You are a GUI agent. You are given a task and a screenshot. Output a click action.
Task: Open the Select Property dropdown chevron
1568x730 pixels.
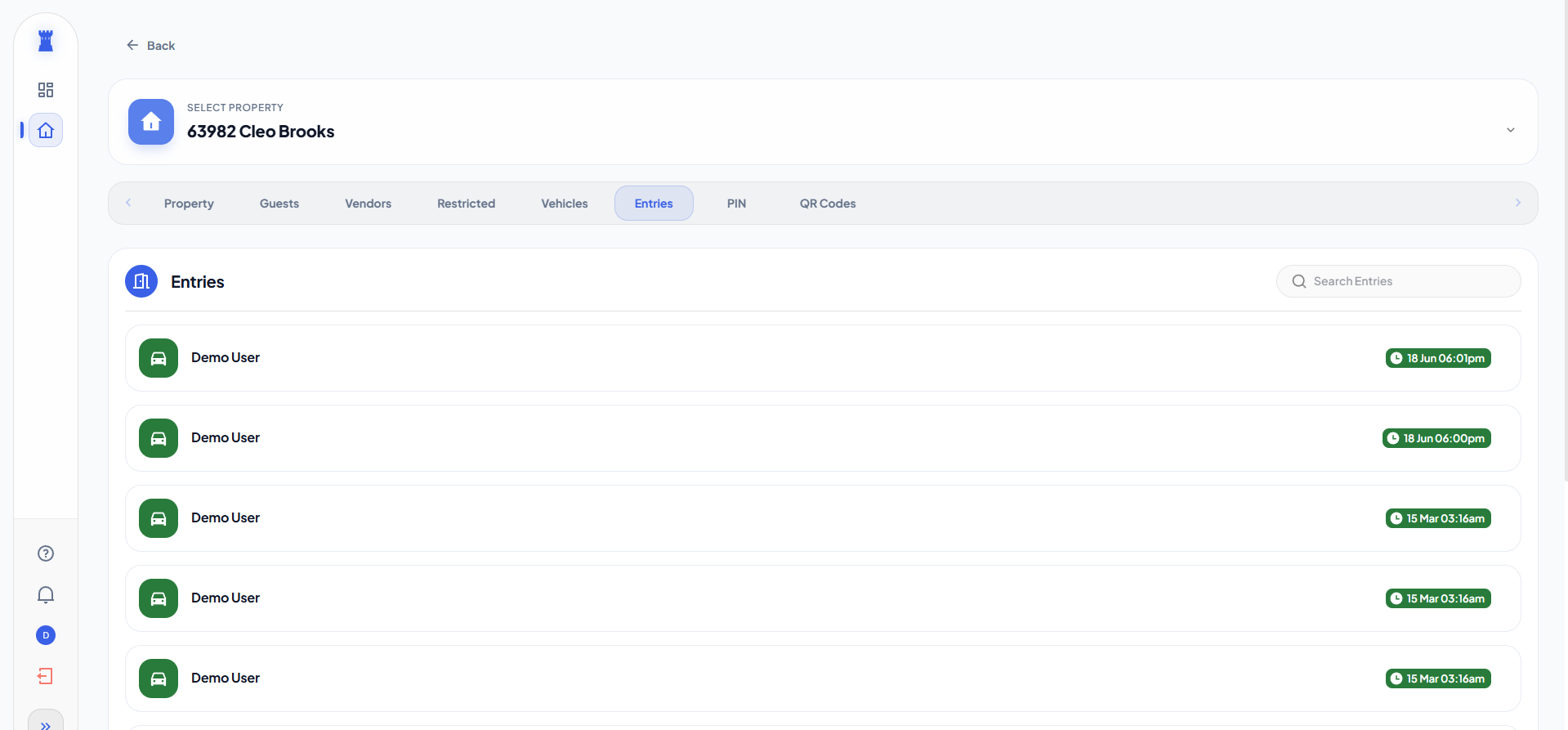[x=1511, y=130]
